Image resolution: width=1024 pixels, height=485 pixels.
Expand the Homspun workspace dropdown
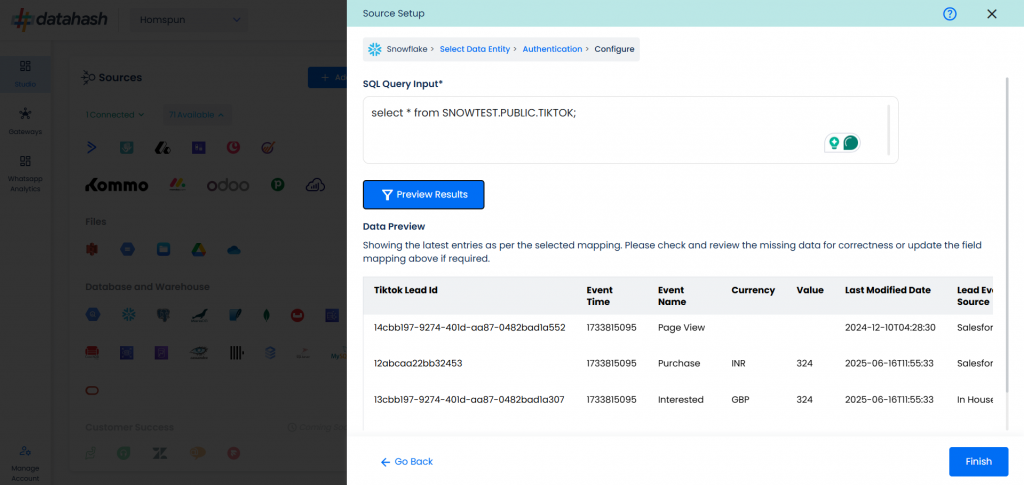pos(189,20)
